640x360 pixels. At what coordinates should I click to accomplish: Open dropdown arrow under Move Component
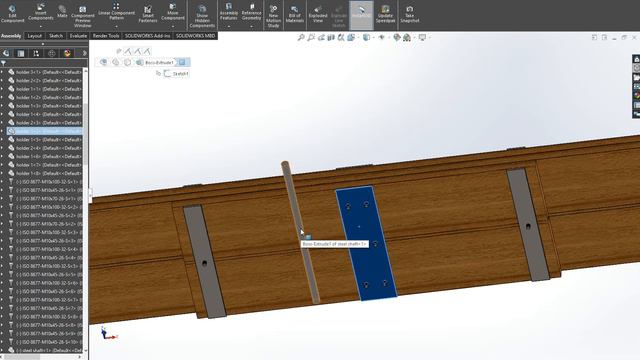pos(173,27)
